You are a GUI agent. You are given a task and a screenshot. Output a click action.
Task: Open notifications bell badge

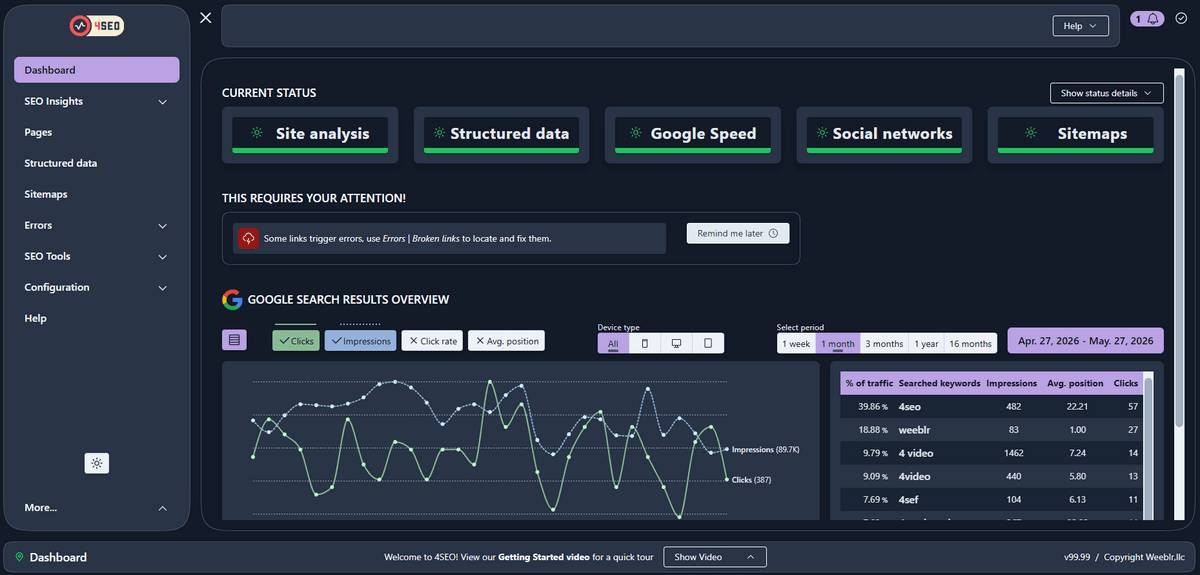click(x=1147, y=18)
